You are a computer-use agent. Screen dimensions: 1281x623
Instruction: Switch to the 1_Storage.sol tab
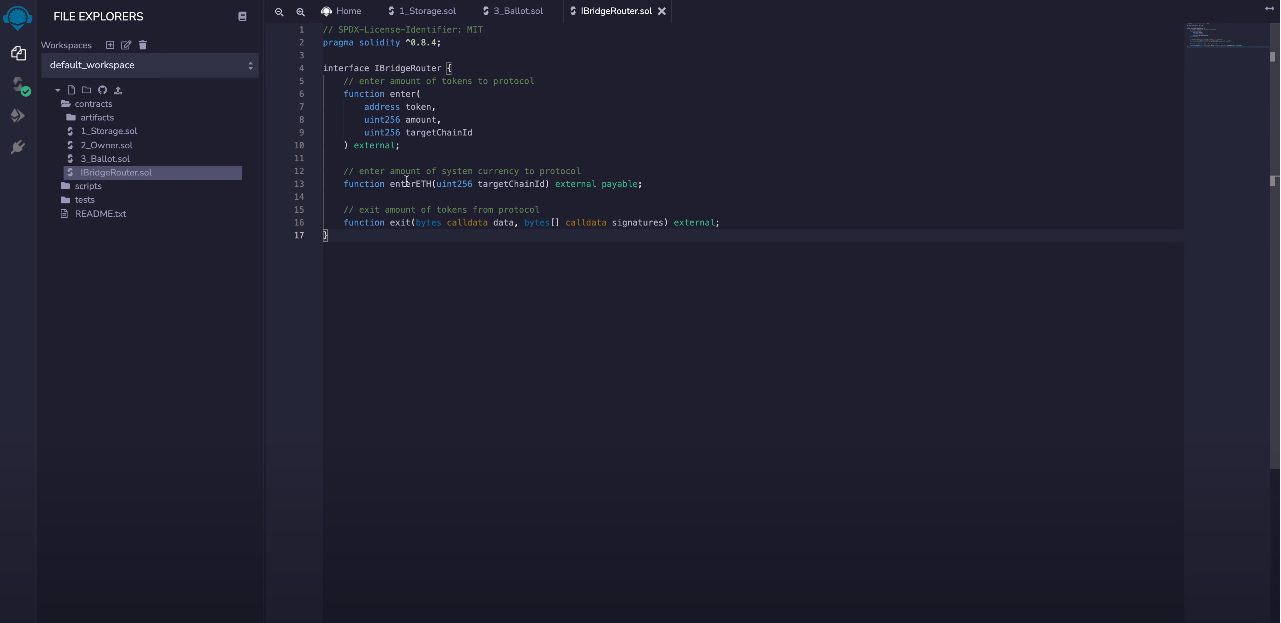[426, 11]
